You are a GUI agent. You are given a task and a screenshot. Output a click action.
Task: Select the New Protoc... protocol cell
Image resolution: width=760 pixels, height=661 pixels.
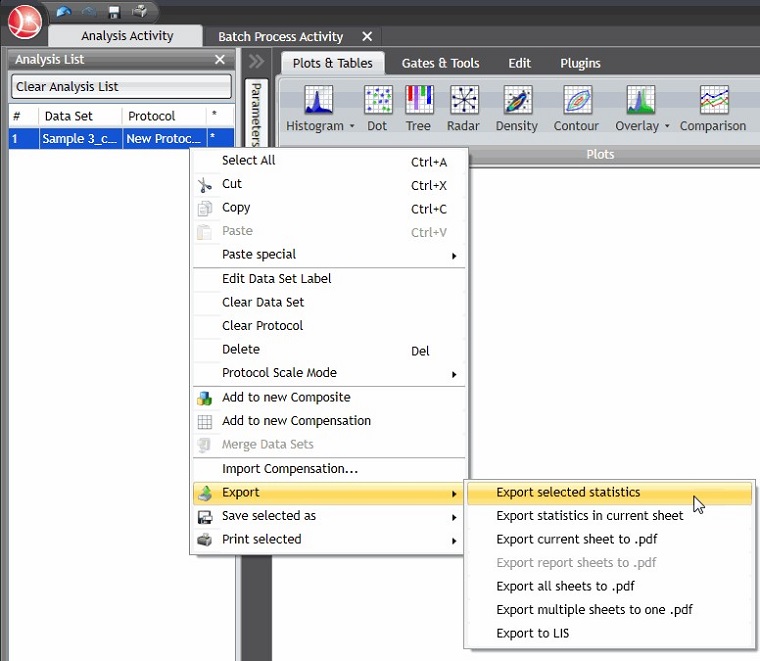click(164, 139)
